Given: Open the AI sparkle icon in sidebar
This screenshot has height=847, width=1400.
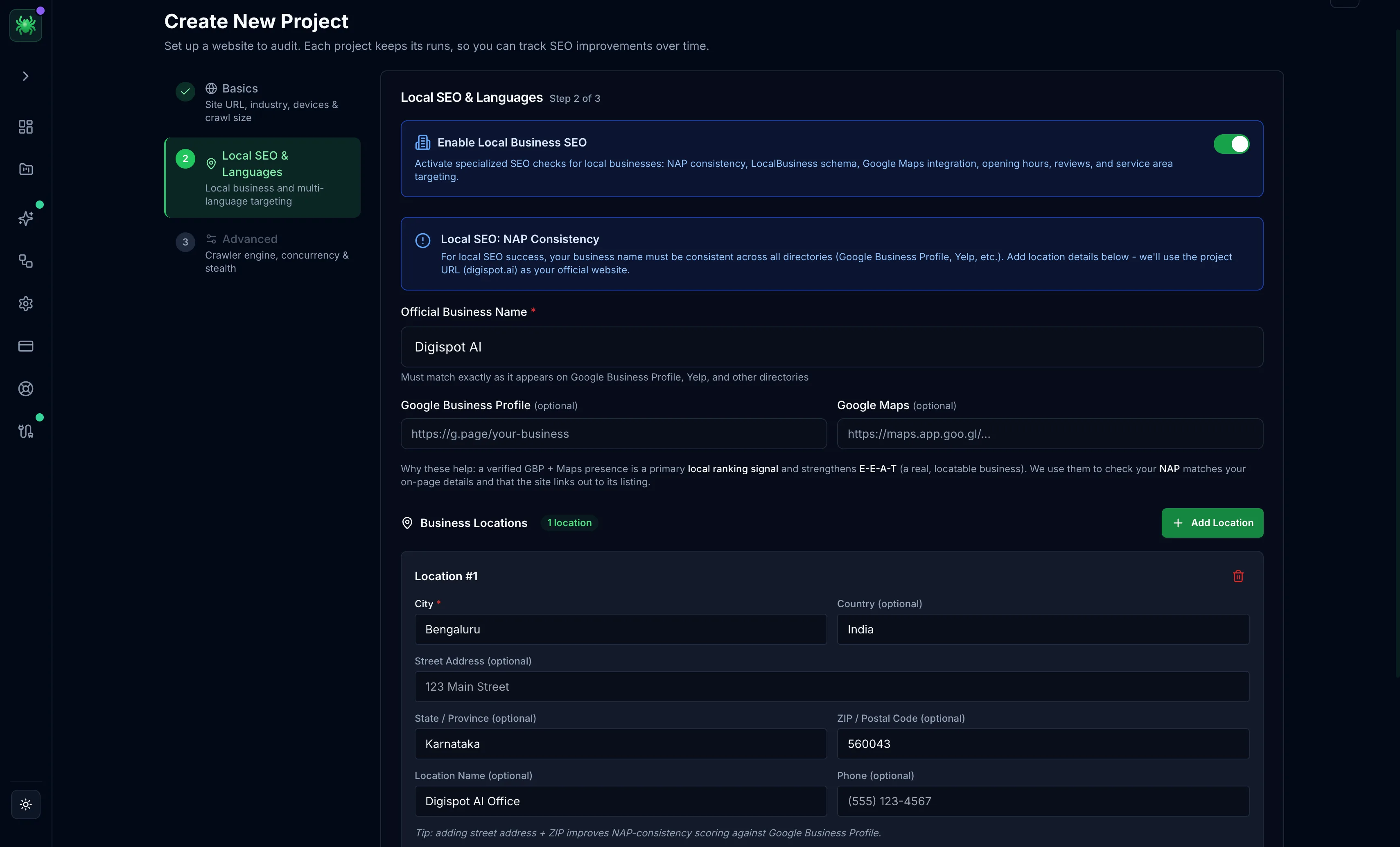Looking at the screenshot, I should pos(25,218).
